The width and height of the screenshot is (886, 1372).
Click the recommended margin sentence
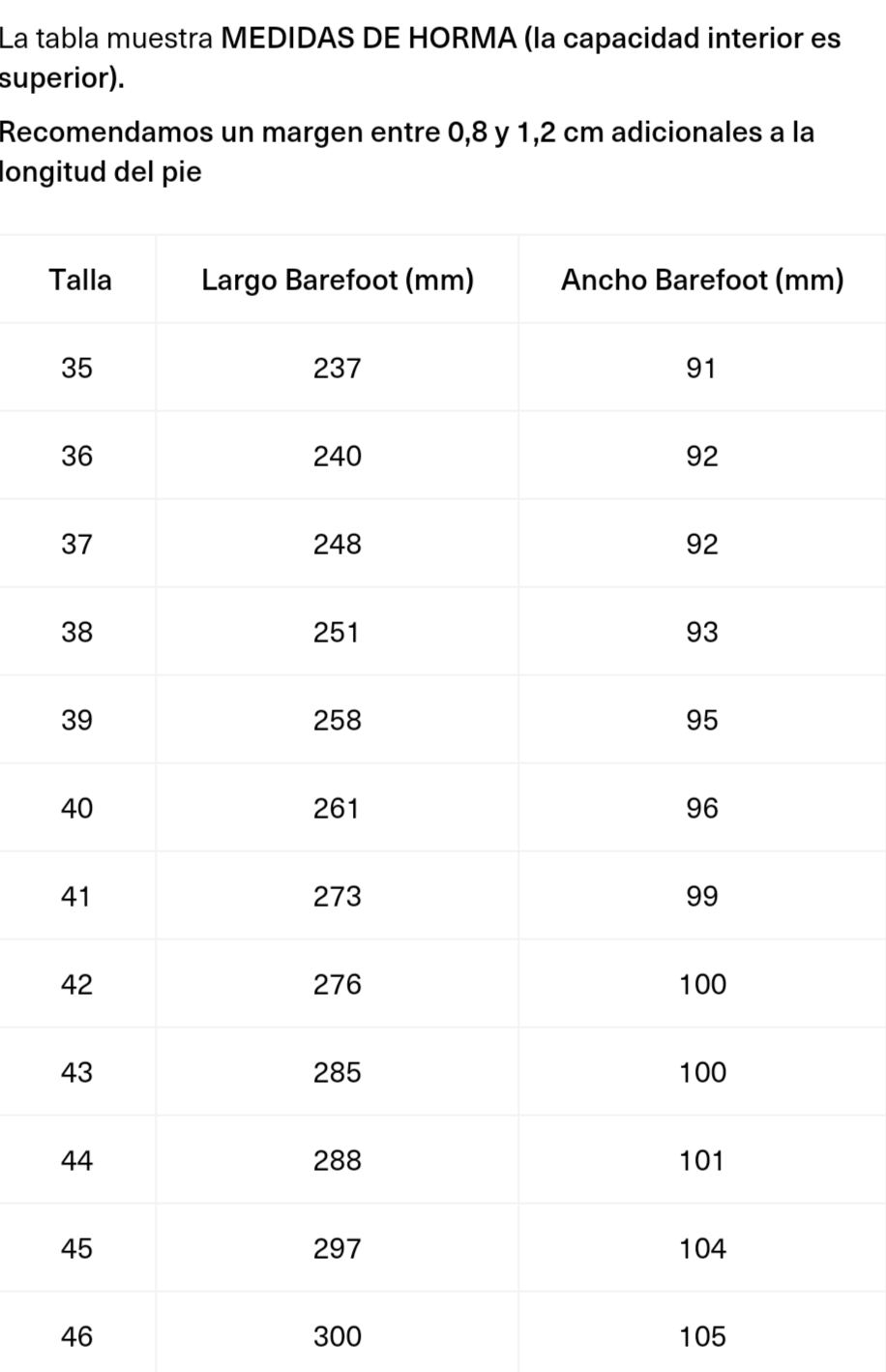point(406,152)
